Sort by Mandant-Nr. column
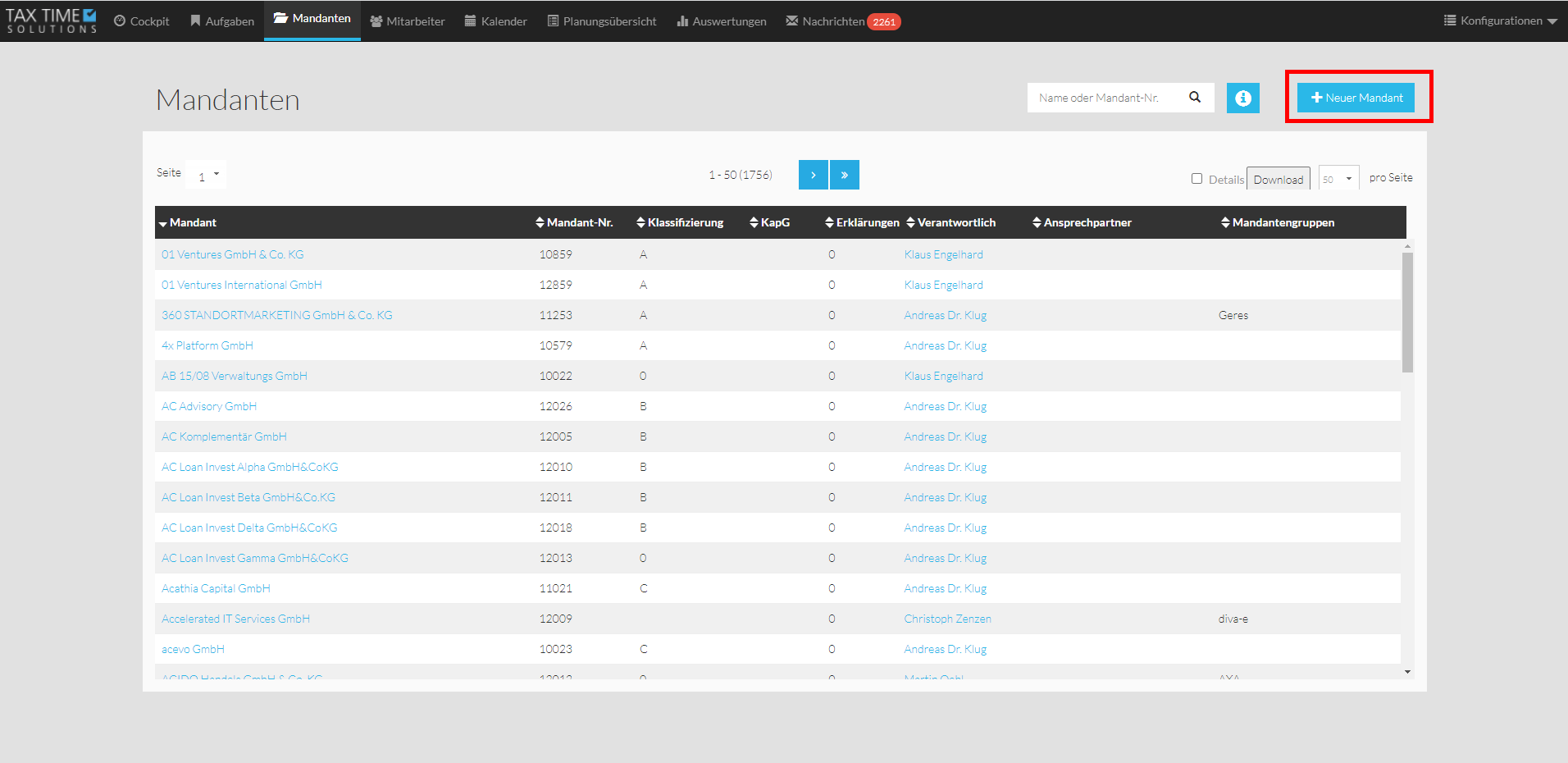Viewport: 1568px width, 763px height. coord(574,222)
